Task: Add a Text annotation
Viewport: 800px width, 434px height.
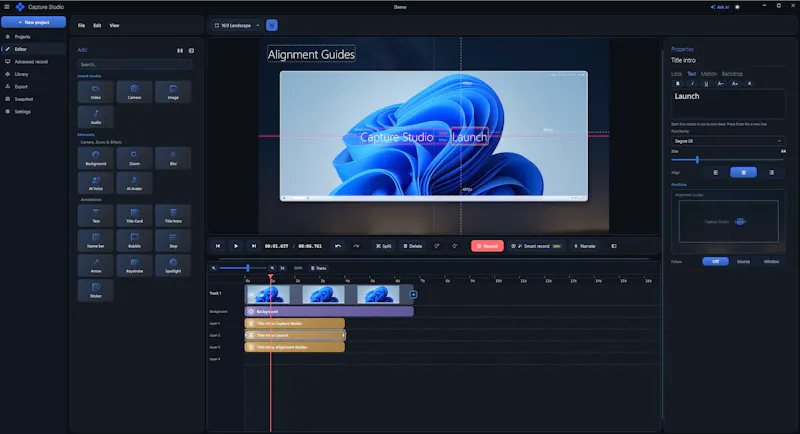Action: point(95,216)
